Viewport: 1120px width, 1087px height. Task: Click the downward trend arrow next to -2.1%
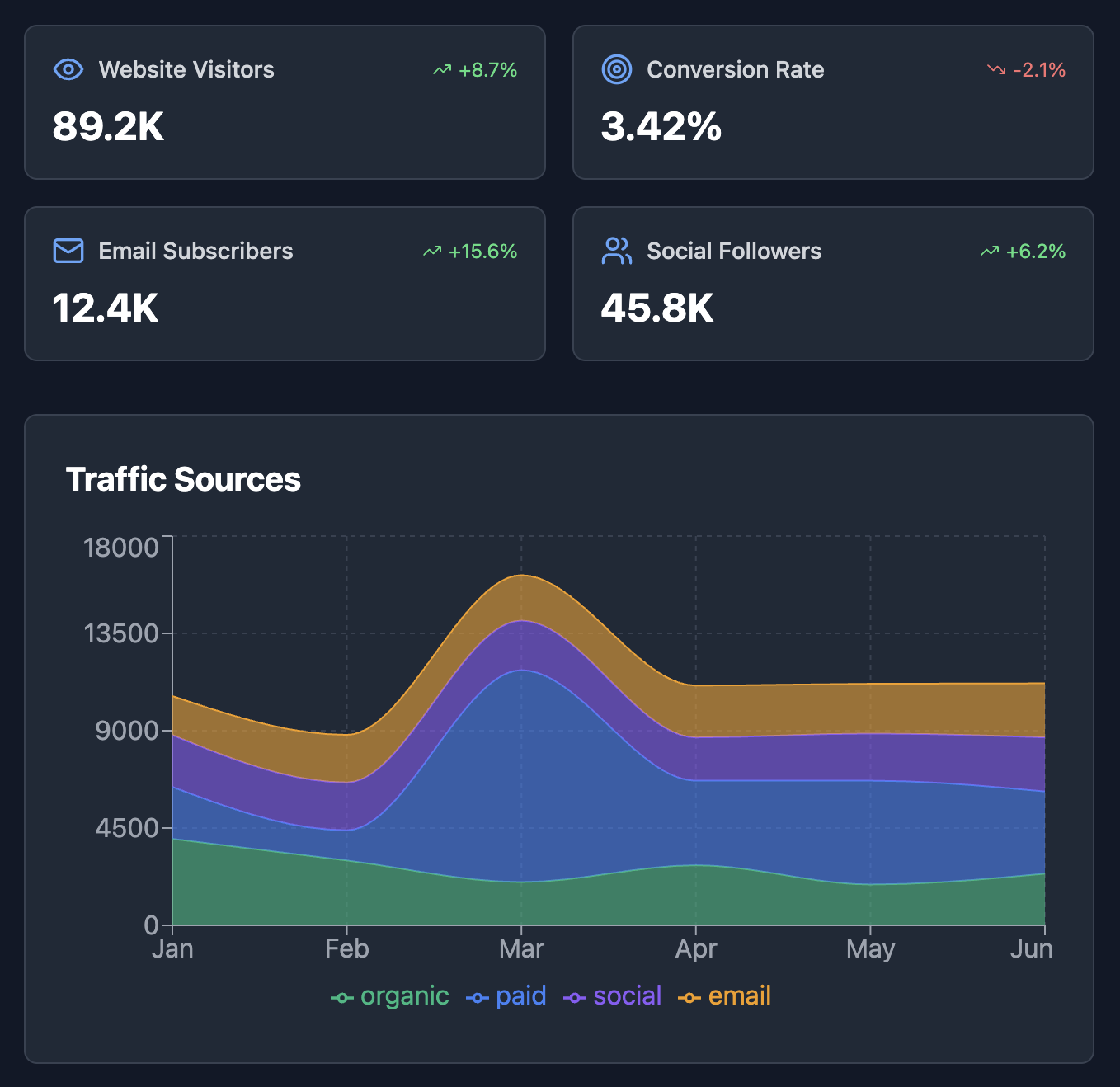click(996, 70)
